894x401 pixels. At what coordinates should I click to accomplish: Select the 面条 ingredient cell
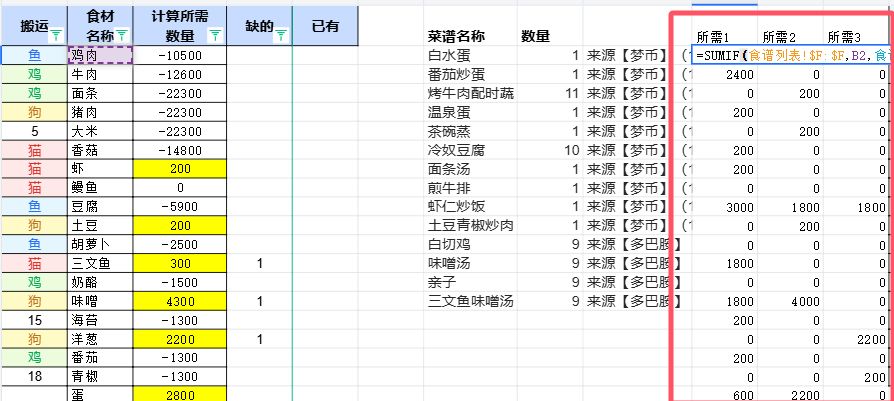point(100,93)
